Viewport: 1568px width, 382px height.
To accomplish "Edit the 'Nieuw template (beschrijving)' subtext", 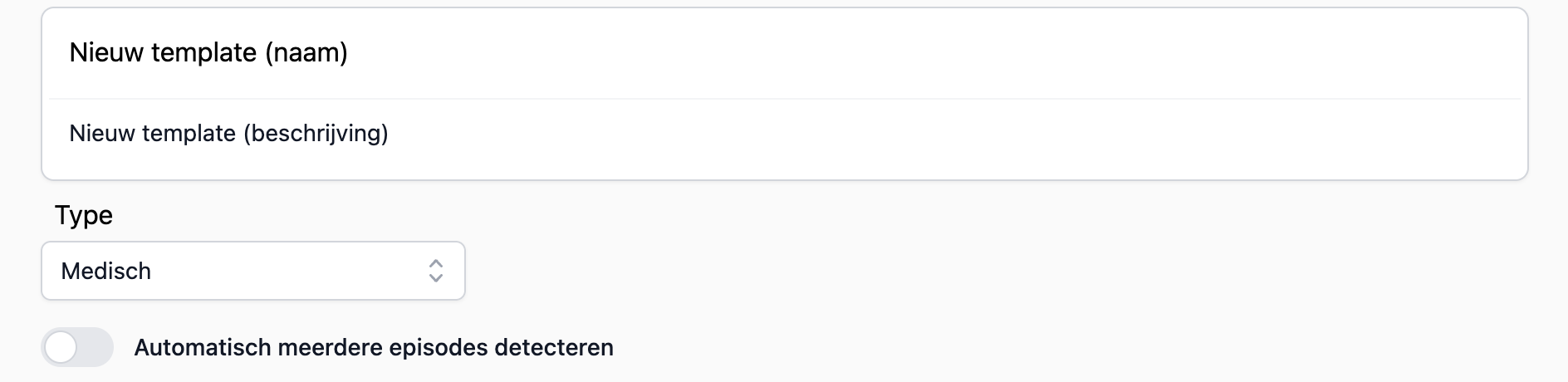I will (x=228, y=134).
